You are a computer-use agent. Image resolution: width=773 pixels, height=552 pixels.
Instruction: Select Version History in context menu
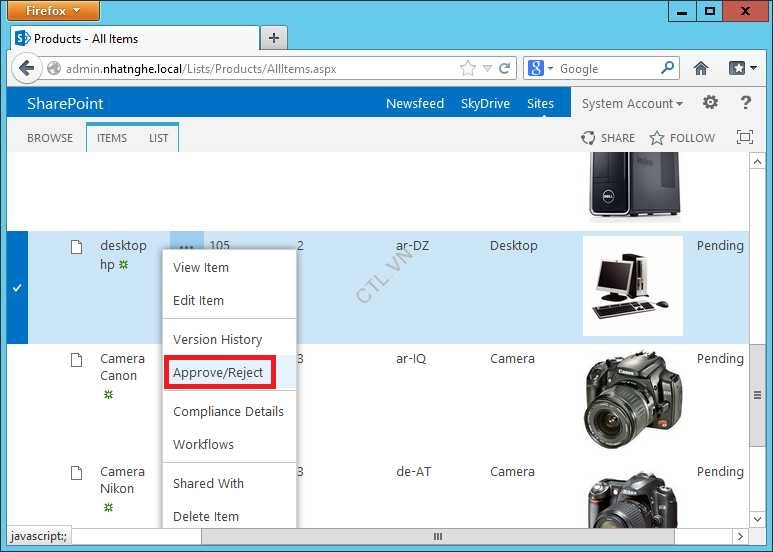tap(217, 339)
